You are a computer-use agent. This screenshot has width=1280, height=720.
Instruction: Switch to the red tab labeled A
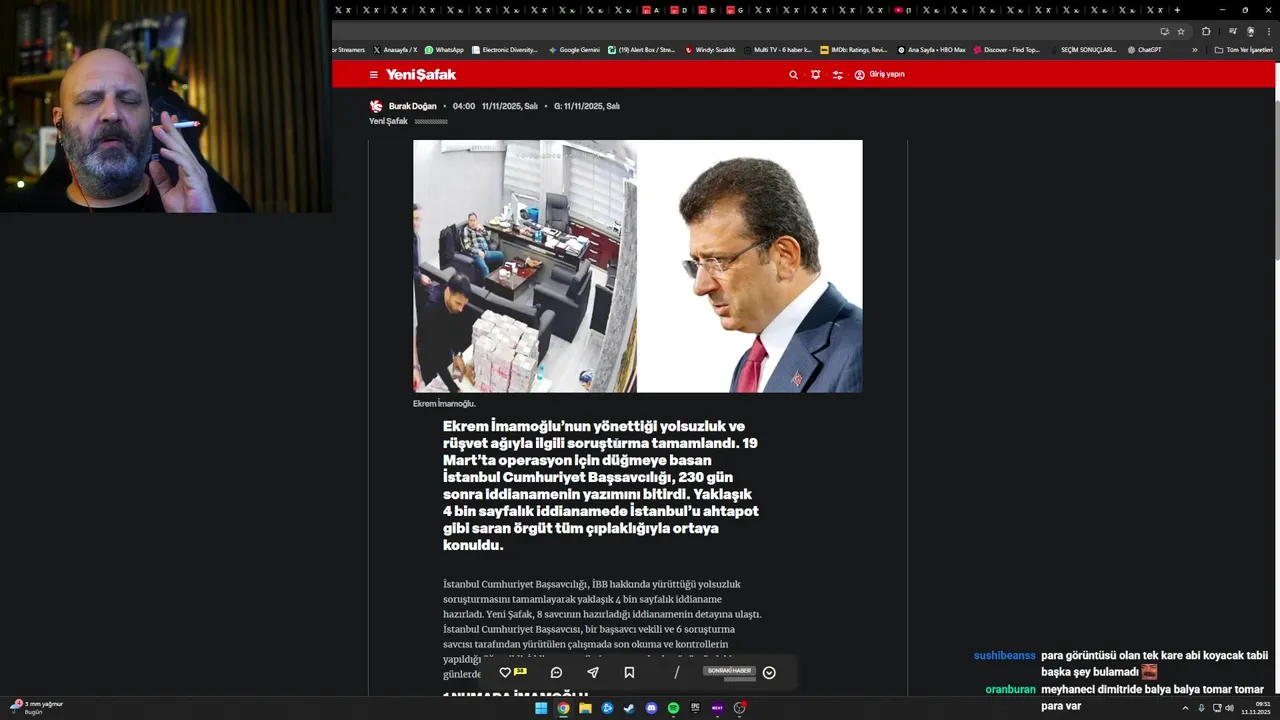(651, 10)
